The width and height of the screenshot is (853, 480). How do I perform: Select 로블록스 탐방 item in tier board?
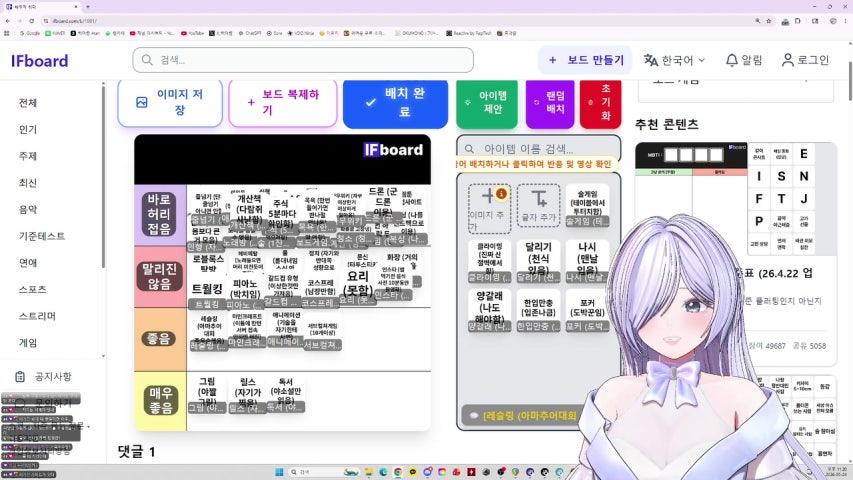208,264
